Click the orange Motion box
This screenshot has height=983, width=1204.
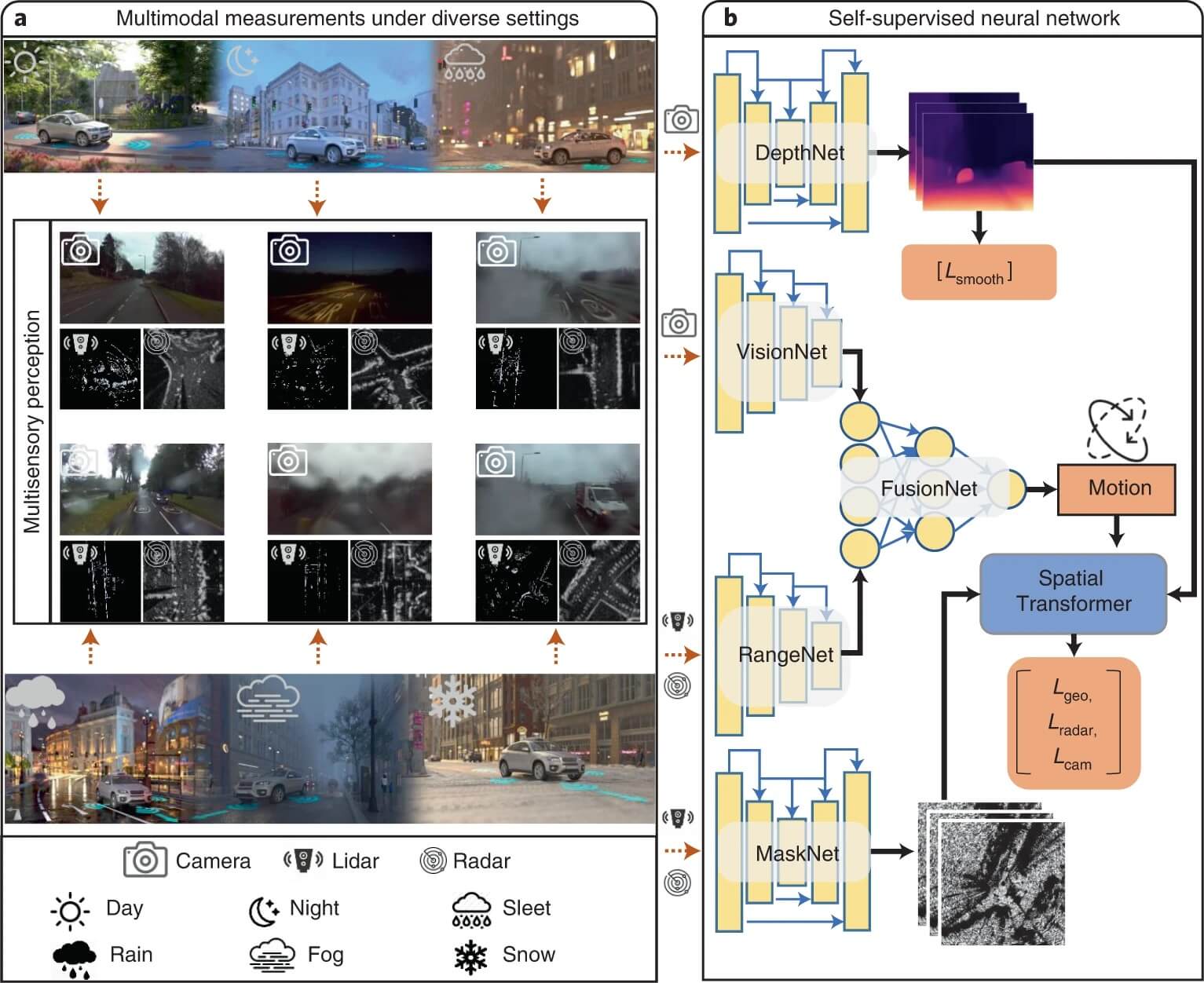pyautogui.click(x=1116, y=488)
